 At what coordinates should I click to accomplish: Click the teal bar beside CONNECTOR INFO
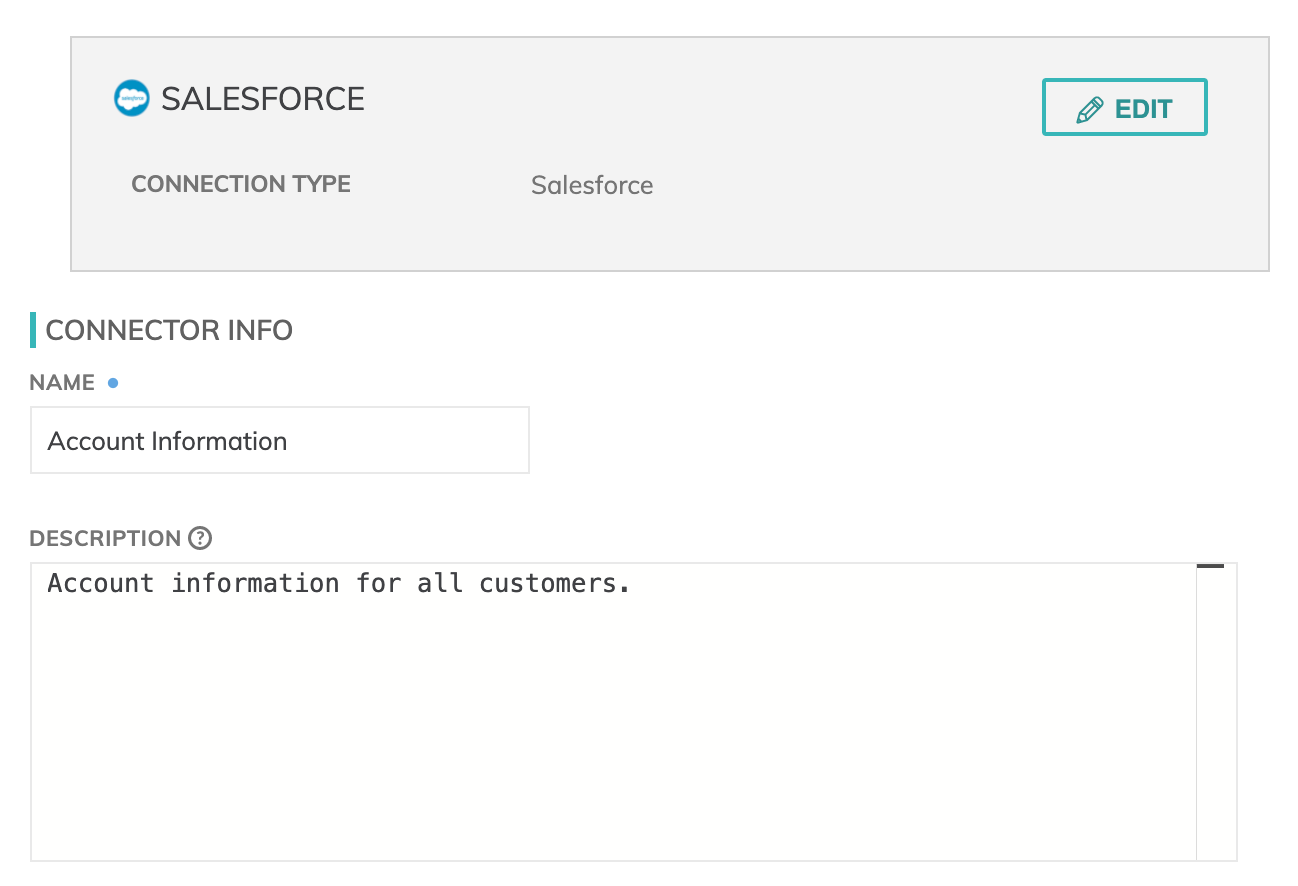[33, 330]
